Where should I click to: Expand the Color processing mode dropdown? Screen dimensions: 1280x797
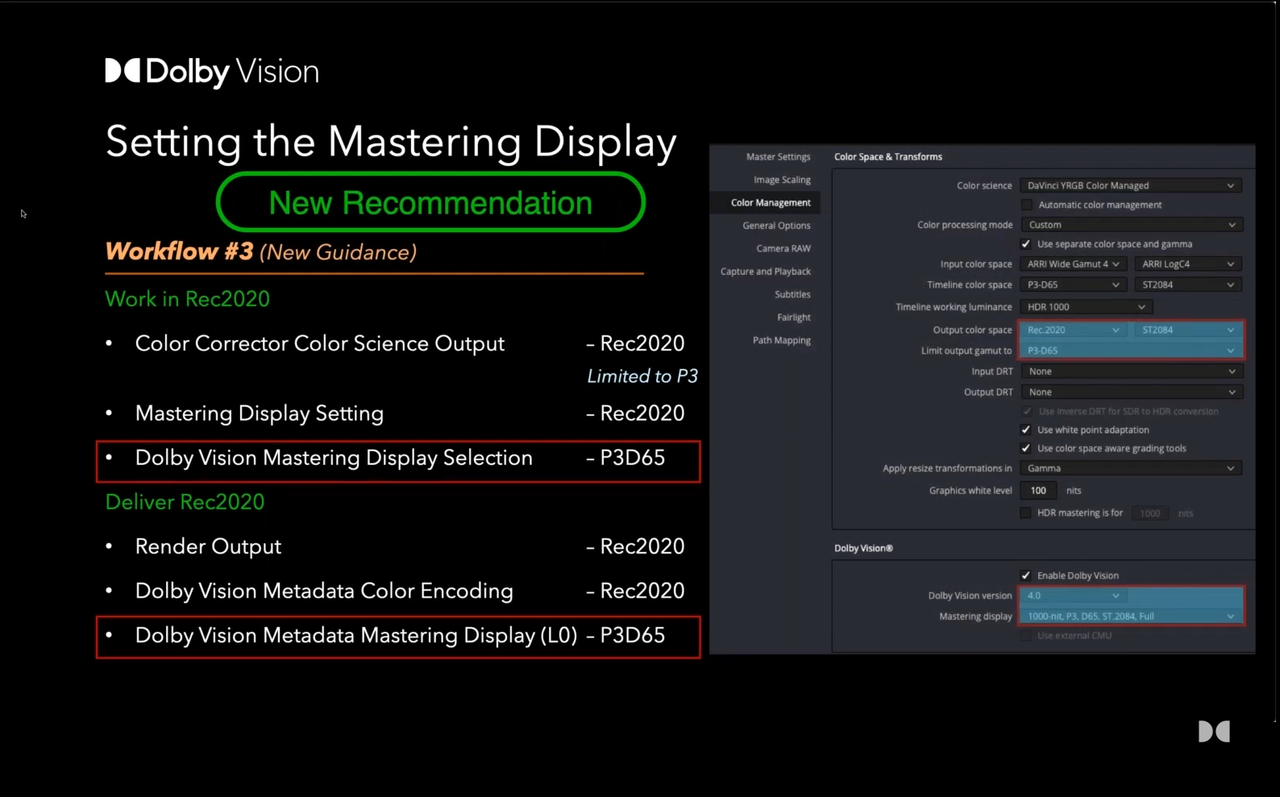[x=1131, y=225]
